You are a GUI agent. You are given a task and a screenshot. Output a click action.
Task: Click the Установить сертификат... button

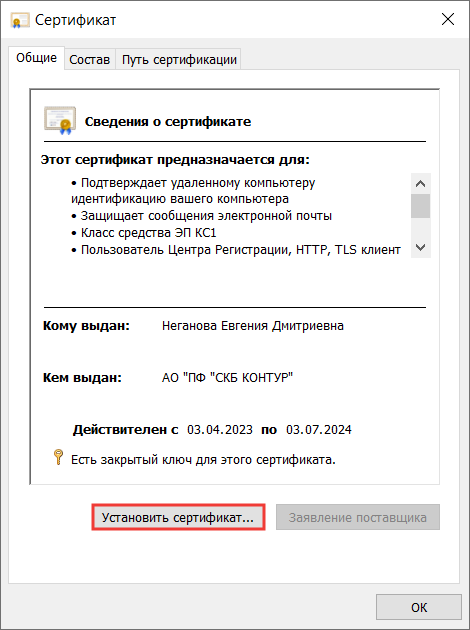click(178, 518)
